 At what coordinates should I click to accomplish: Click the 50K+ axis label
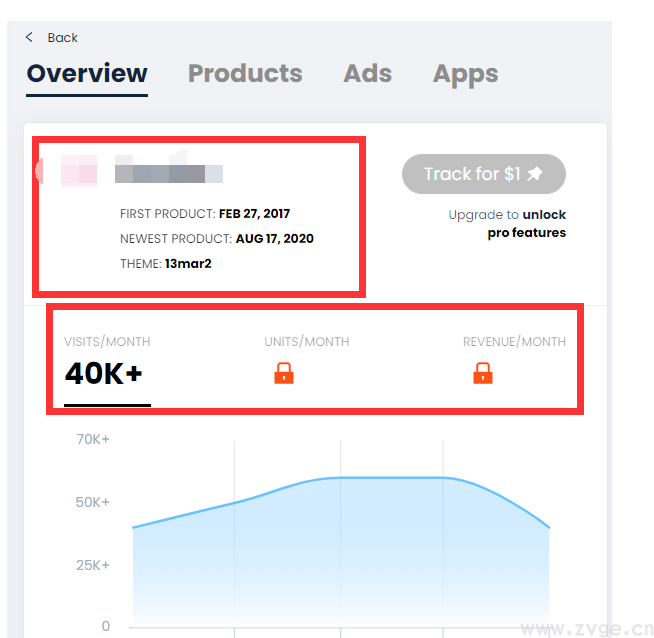pyautogui.click(x=93, y=502)
